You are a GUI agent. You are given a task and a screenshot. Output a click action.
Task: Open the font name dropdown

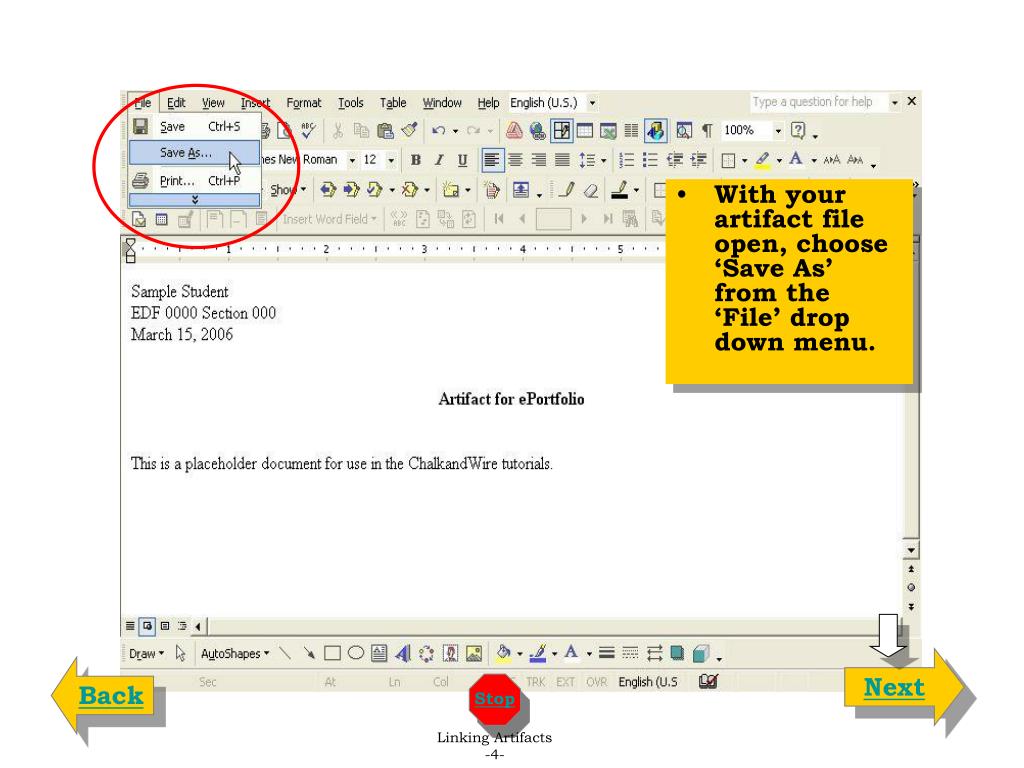click(x=352, y=160)
